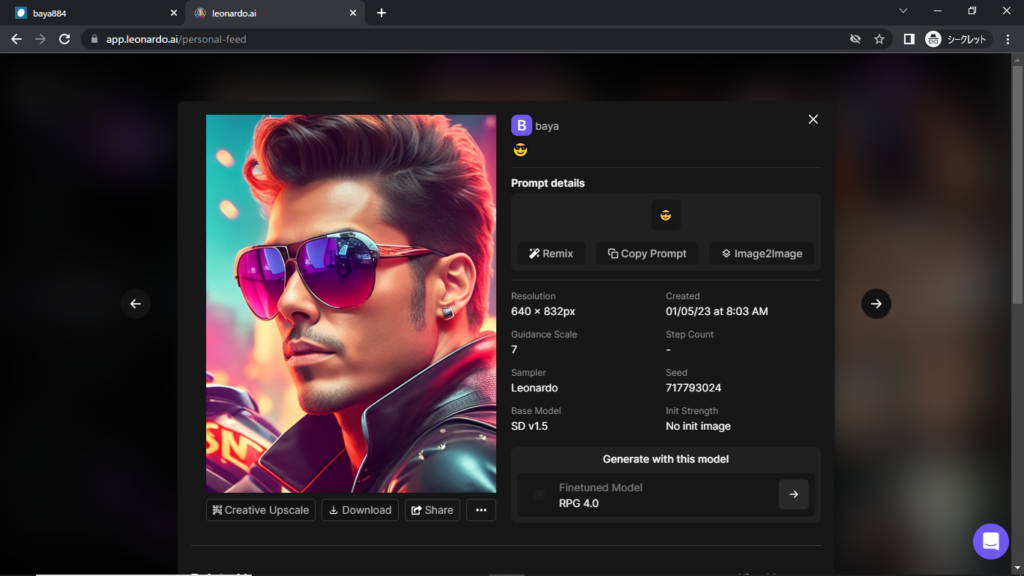Open the chat support bubble
Viewport: 1024px width, 576px height.
click(990, 541)
